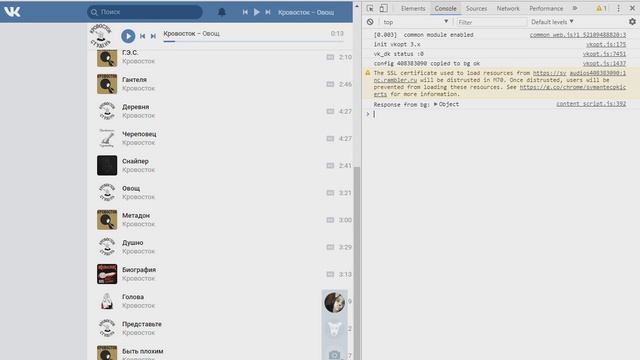Open source link content_script.js:392

pyautogui.click(x=591, y=104)
